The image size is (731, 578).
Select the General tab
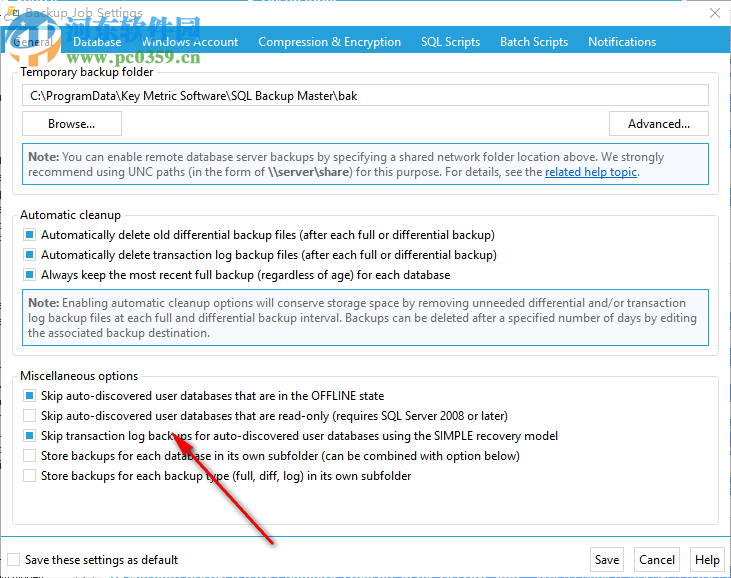pos(33,42)
